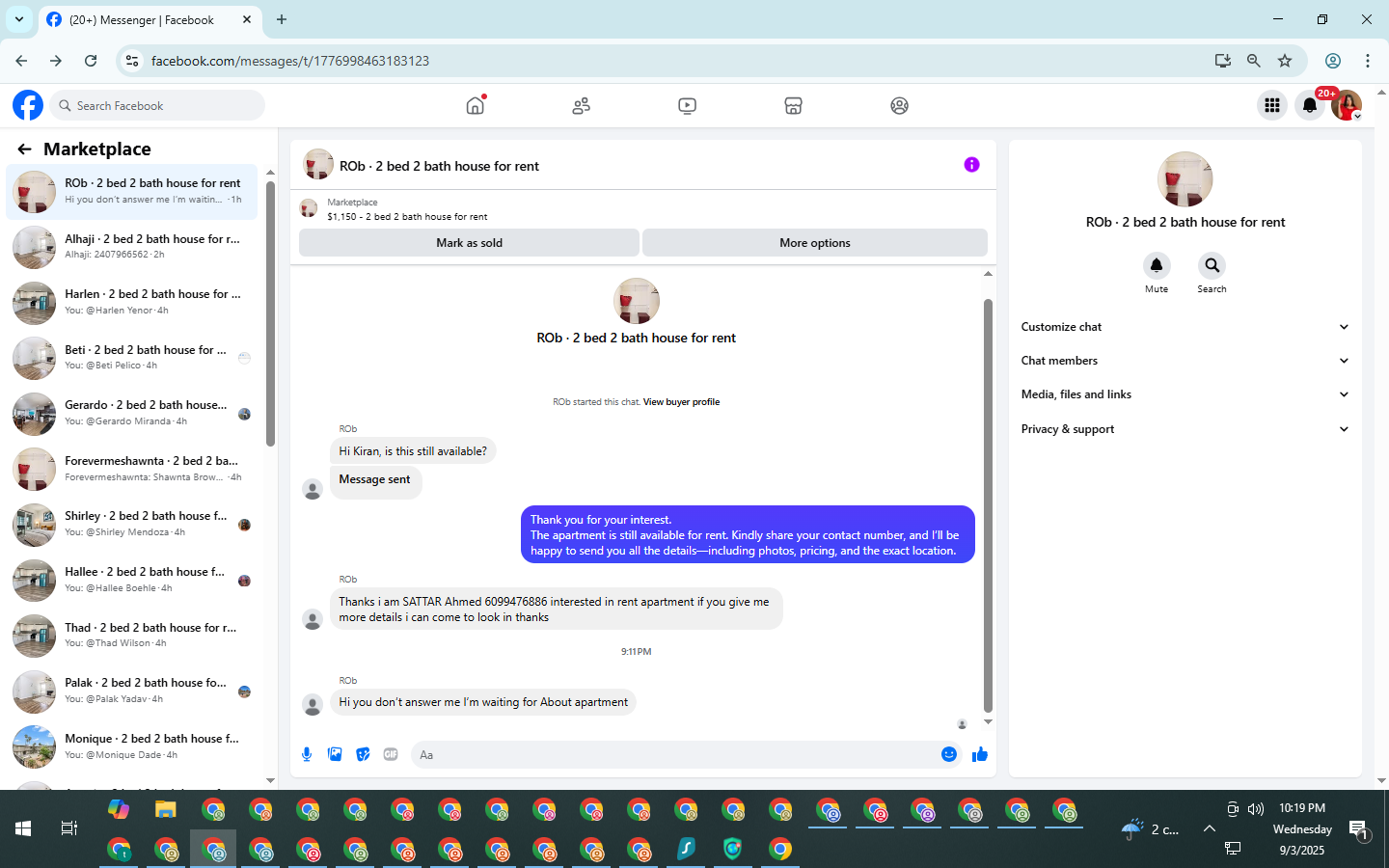The width and height of the screenshot is (1389, 868).
Task: Send a thumbs up like
Action: pyautogui.click(x=980, y=754)
